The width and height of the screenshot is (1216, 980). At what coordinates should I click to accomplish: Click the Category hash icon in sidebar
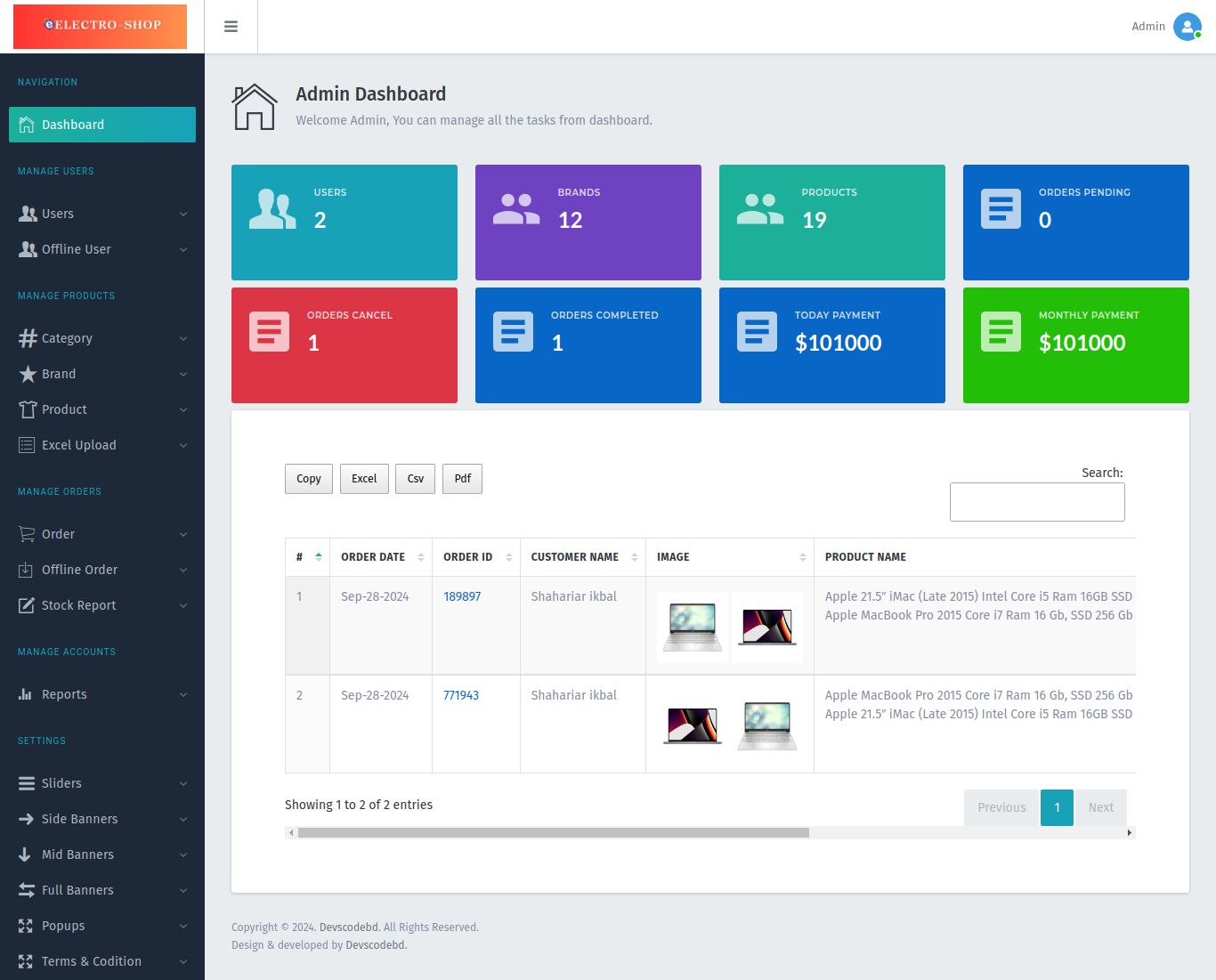coord(28,338)
